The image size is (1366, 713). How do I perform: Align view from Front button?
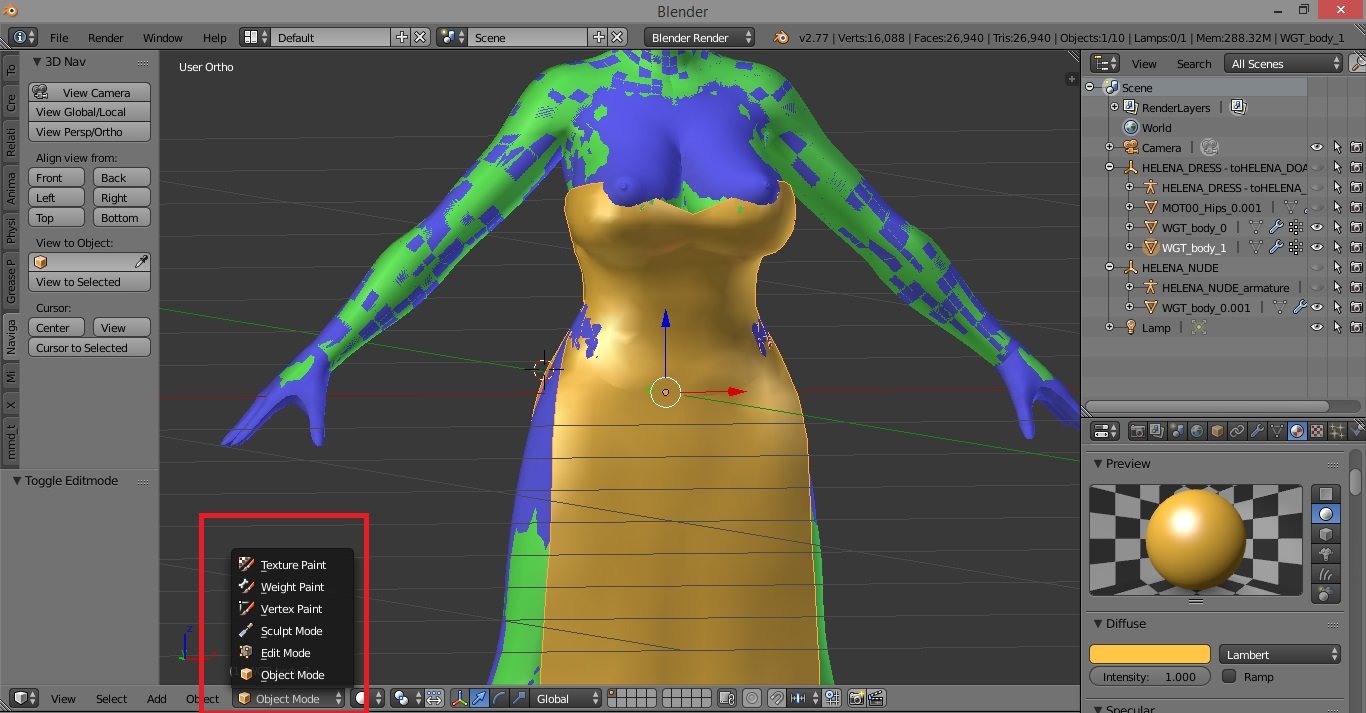coord(57,178)
